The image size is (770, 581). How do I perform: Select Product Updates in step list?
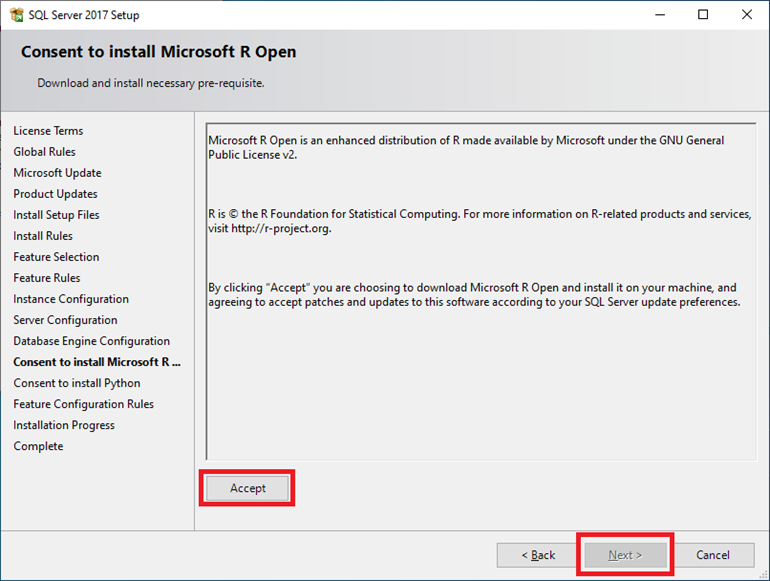(x=55, y=194)
